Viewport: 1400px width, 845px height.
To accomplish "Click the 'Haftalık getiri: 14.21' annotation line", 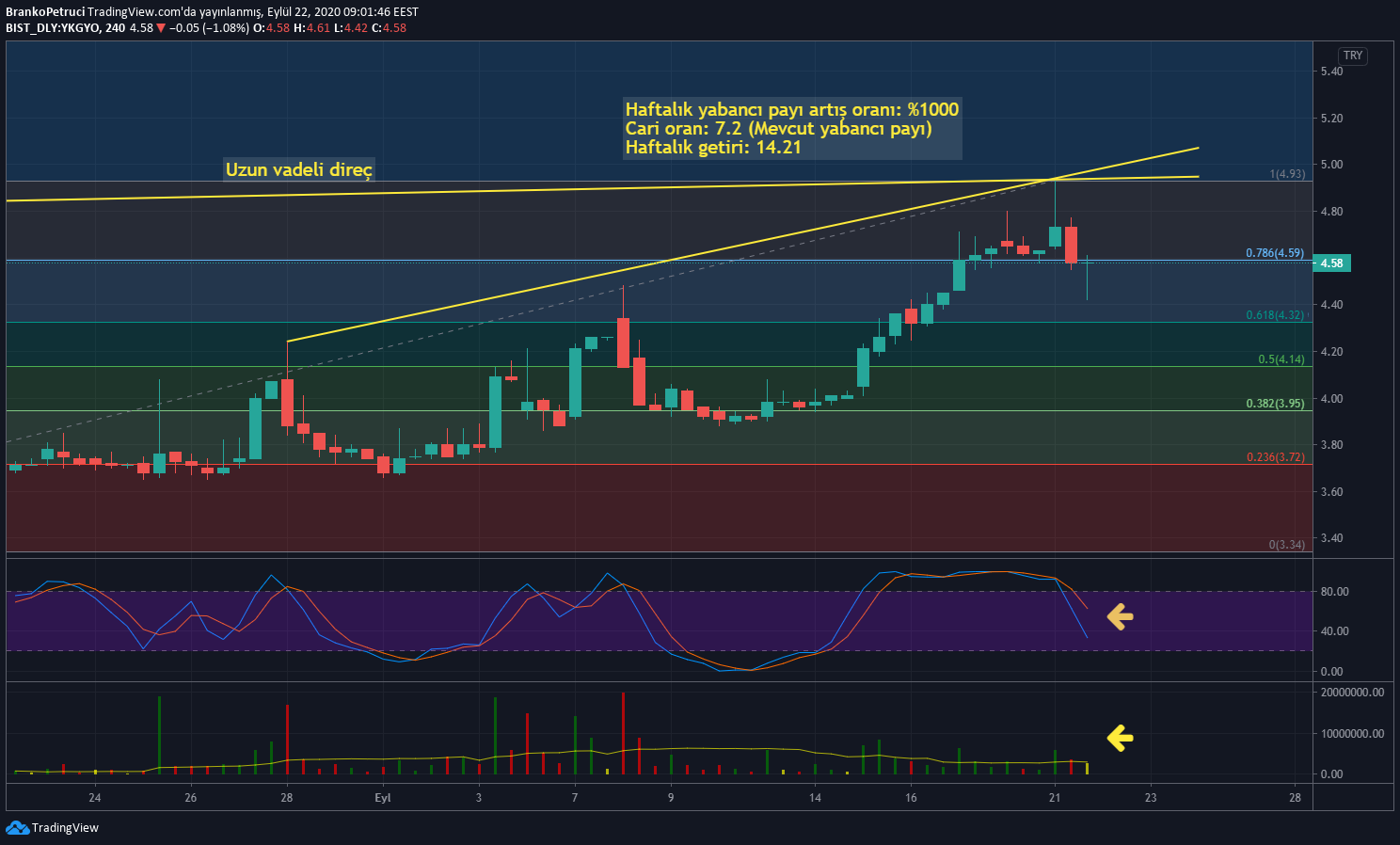I will pos(713,147).
